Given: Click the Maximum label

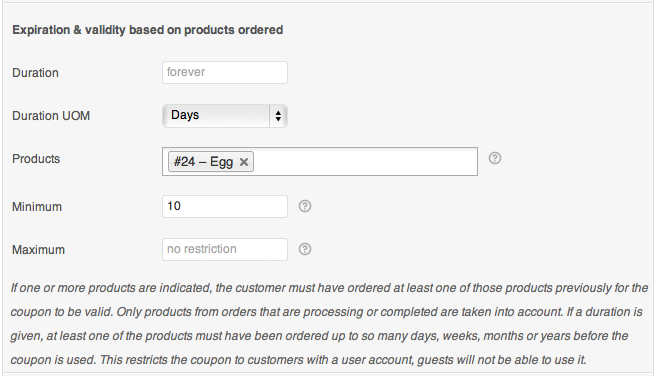Looking at the screenshot, I should click(38, 250).
